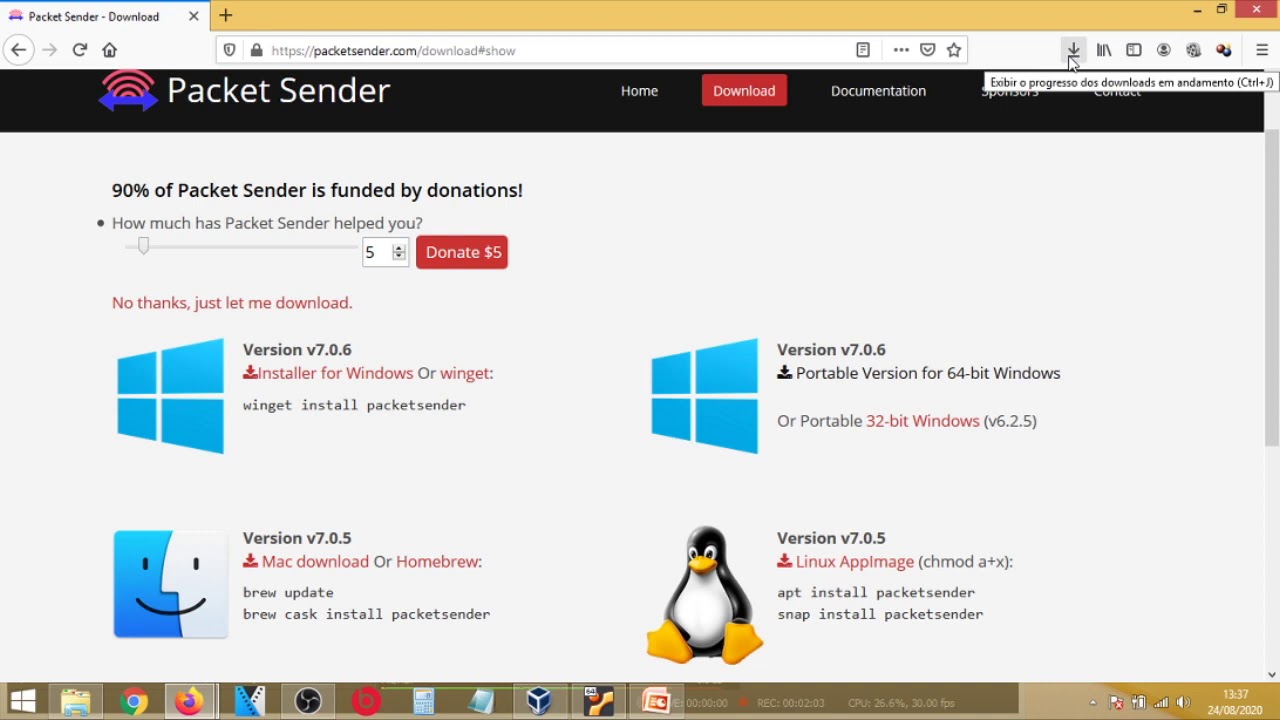This screenshot has height=720, width=1280.
Task: Click 'No thanks, just let me download'
Action: tap(232, 303)
